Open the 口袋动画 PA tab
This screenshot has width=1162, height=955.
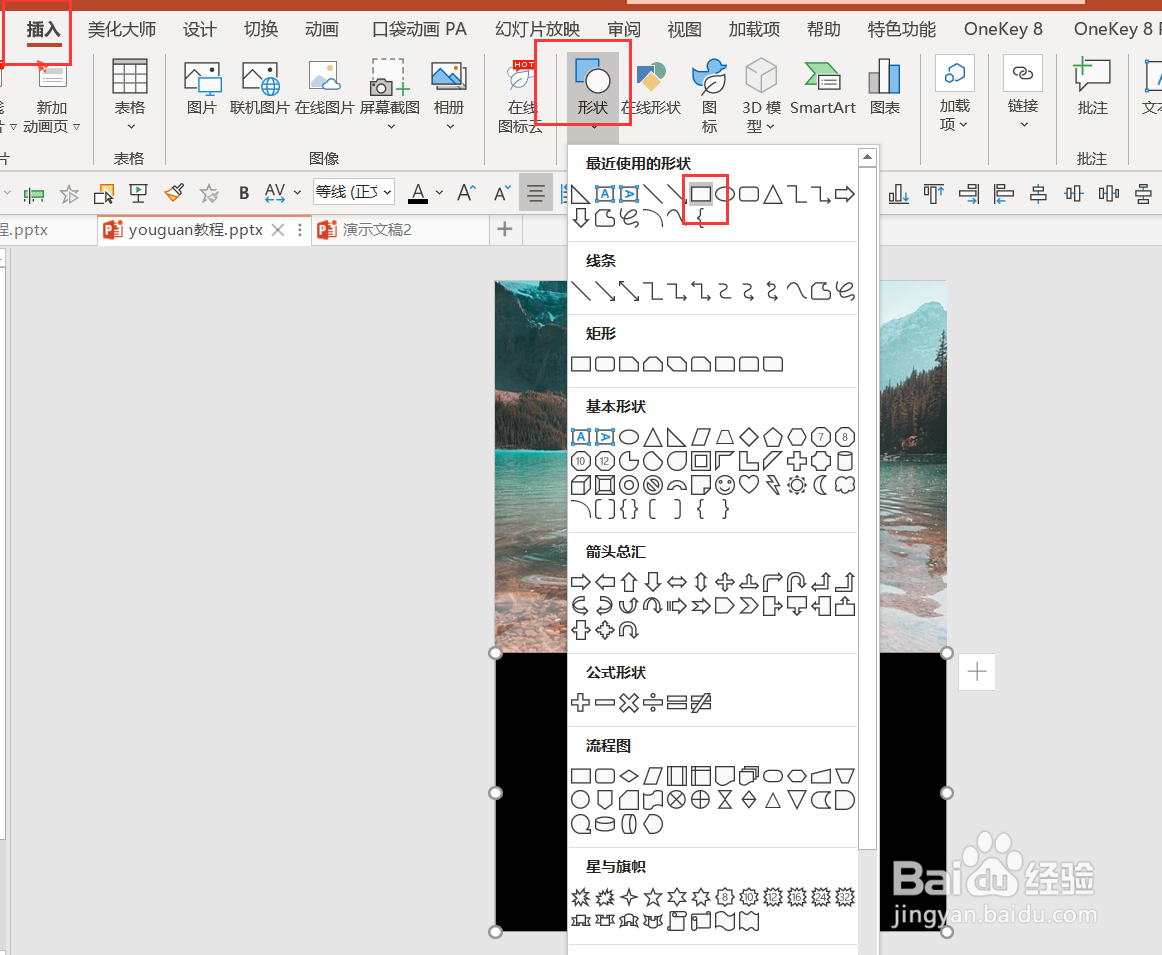coord(419,30)
